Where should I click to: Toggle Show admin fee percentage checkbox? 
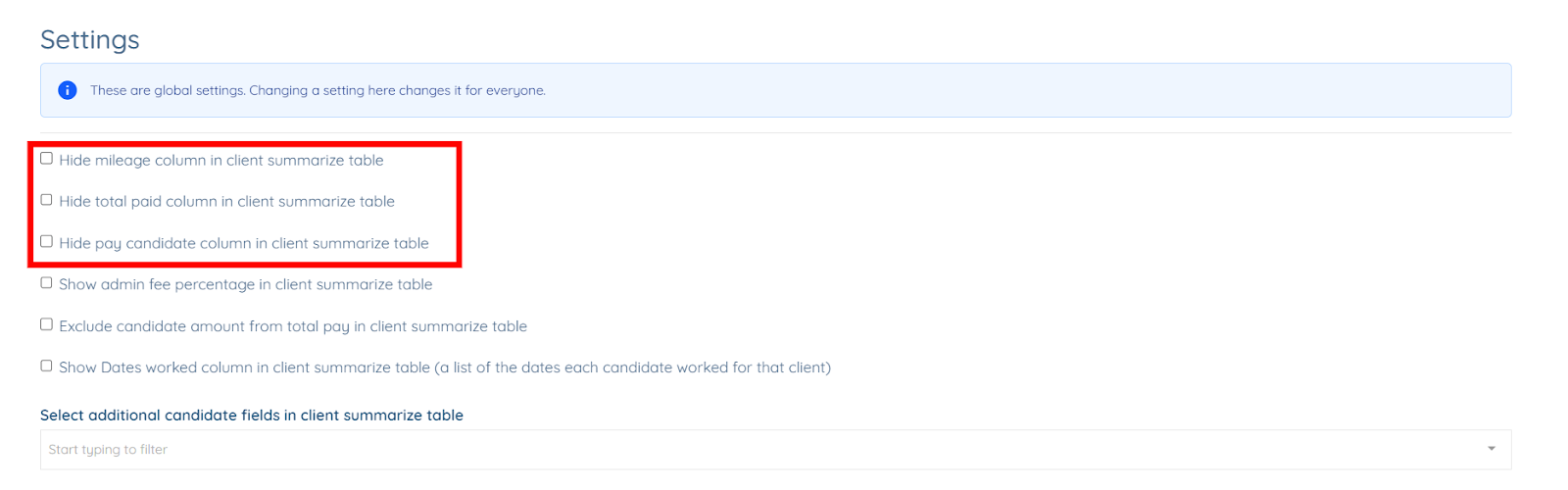[x=46, y=283]
